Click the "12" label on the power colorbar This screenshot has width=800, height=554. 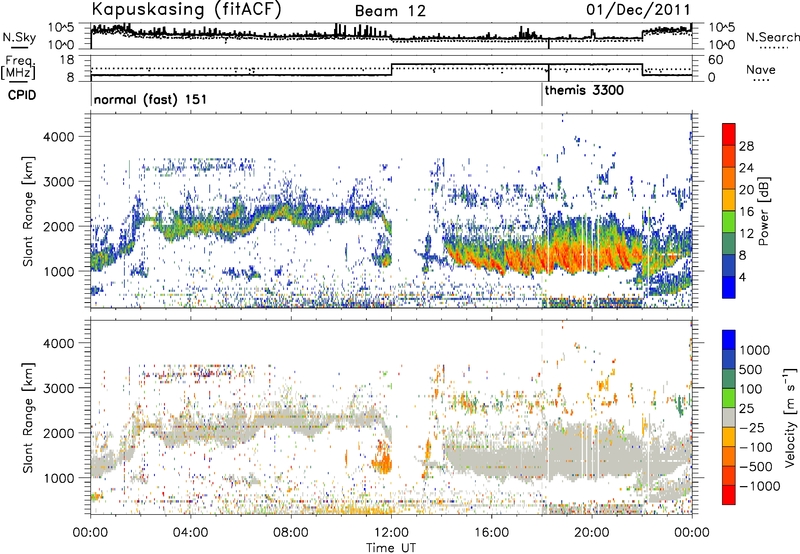746,234
